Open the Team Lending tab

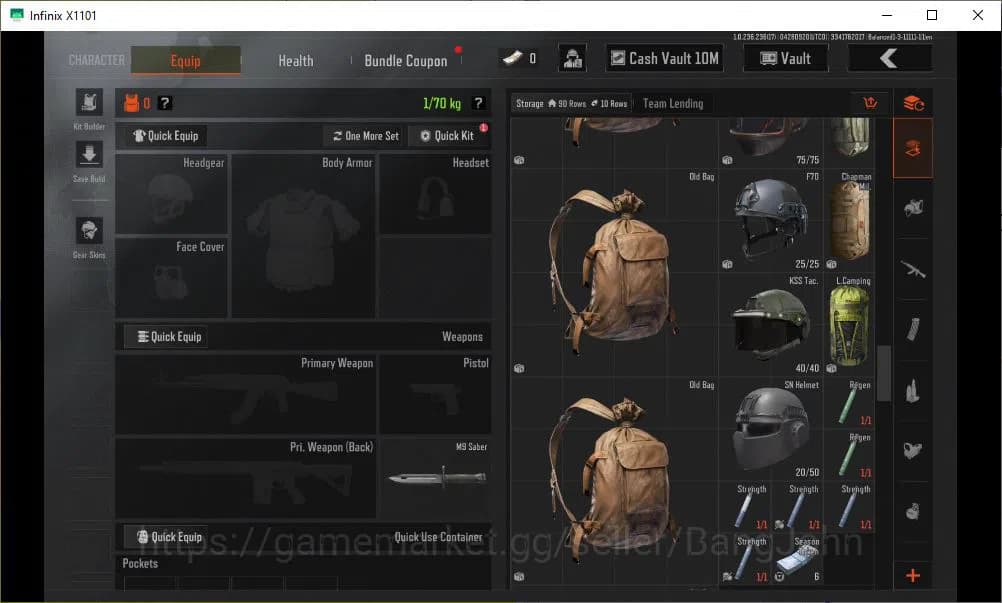(676, 103)
